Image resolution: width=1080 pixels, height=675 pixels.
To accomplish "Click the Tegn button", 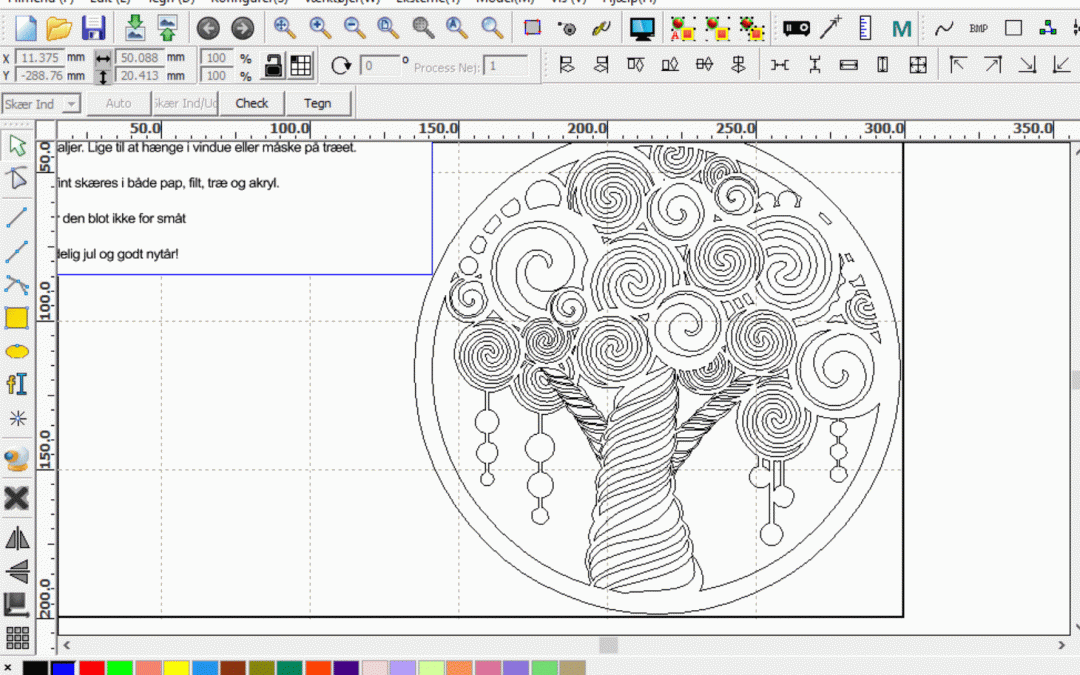I will coord(318,103).
